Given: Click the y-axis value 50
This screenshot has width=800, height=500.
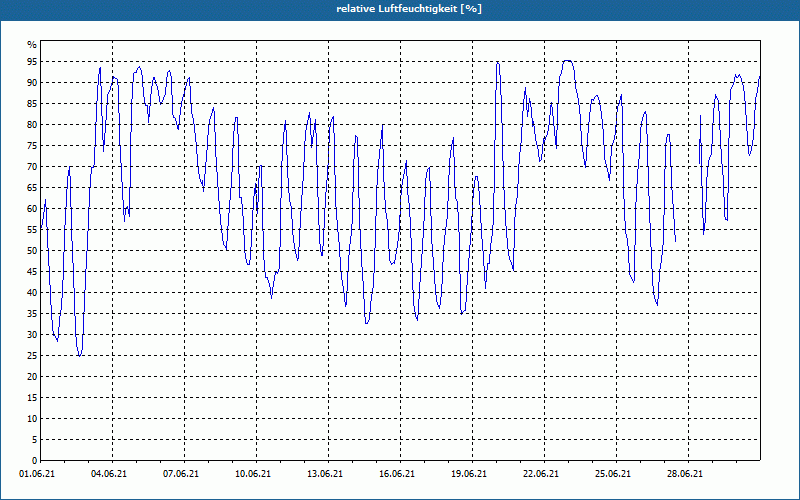Looking at the screenshot, I should [32, 251].
